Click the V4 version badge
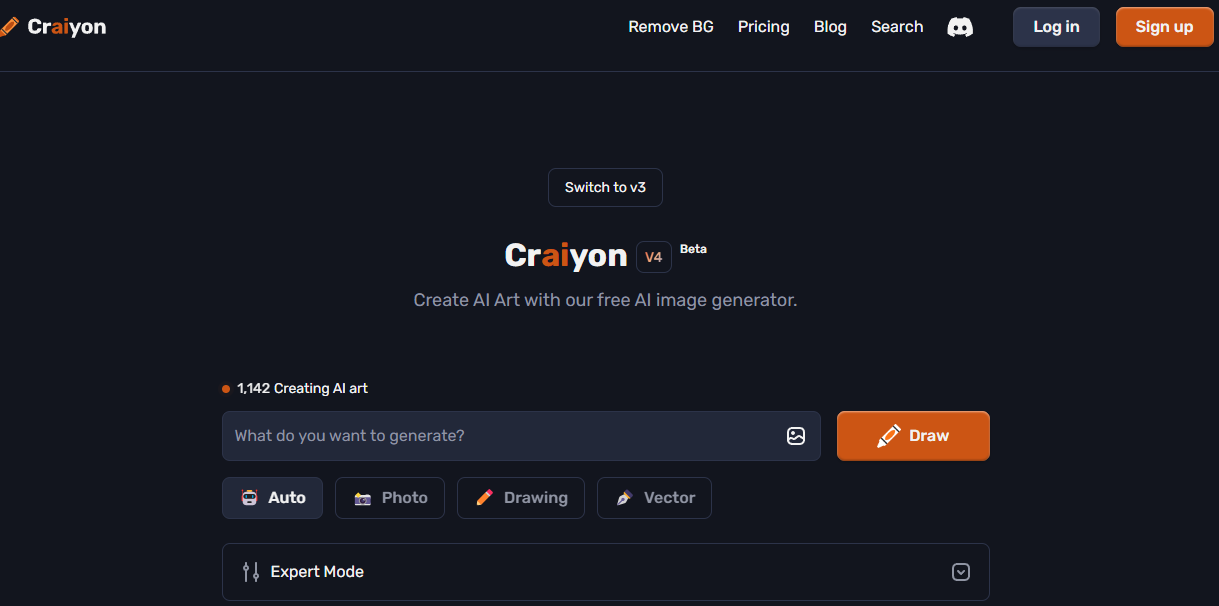The width and height of the screenshot is (1219, 606). pyautogui.click(x=654, y=257)
